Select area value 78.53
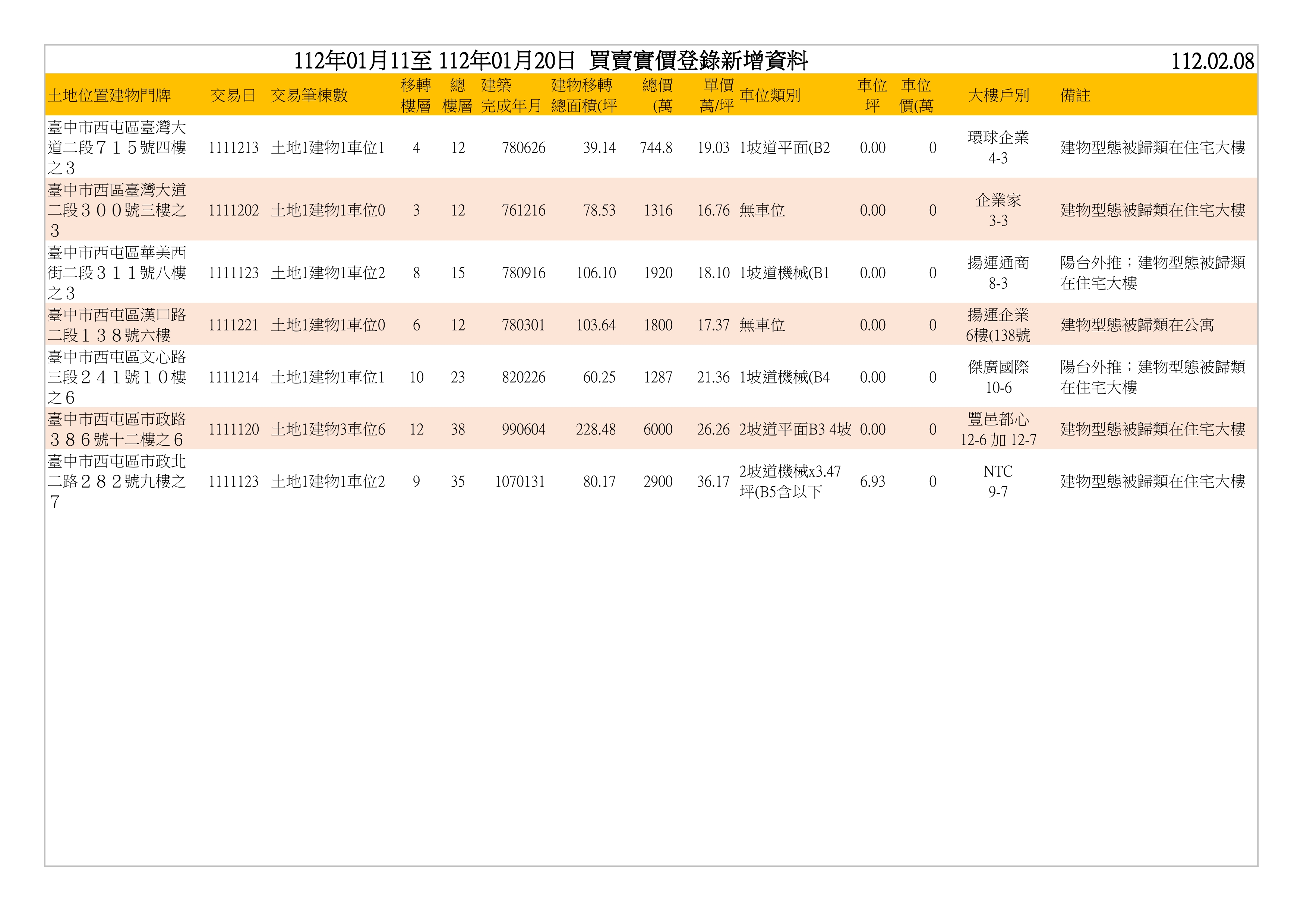This screenshot has width=1307, height=924. coord(599,211)
